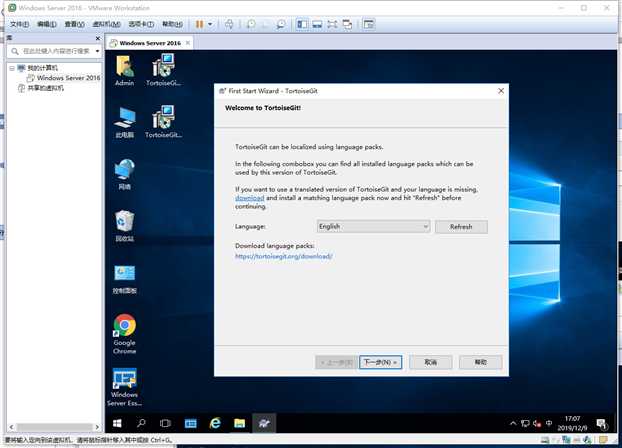Click the Google Chrome desktop icon
Screen dimensions: 622x448
click(x=125, y=334)
